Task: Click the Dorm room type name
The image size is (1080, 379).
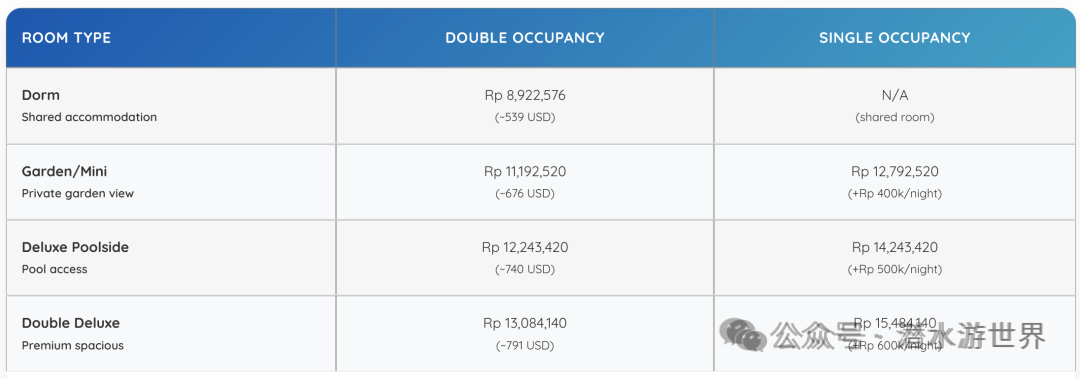Action: pyautogui.click(x=41, y=95)
